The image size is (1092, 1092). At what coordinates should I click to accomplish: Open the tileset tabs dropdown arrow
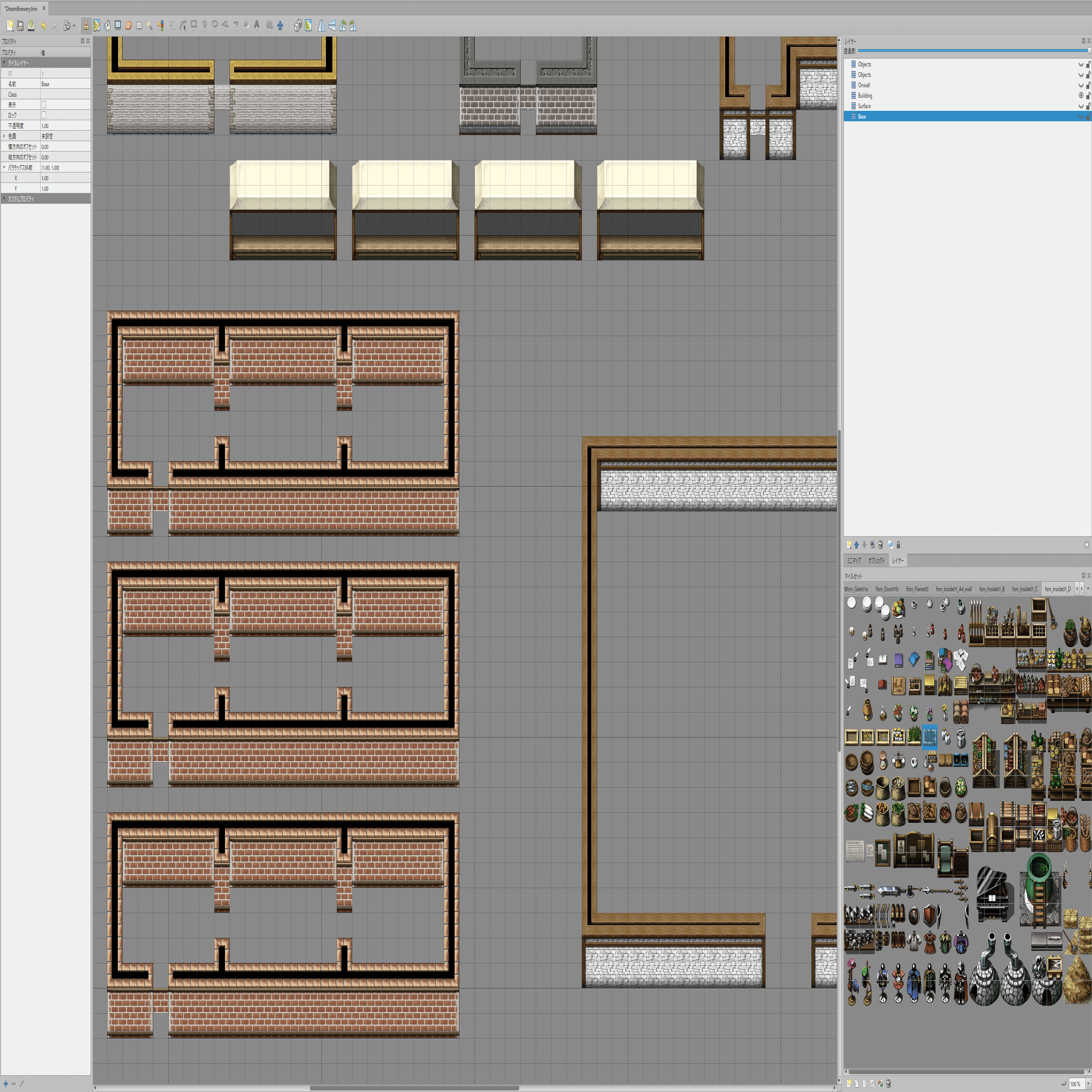click(x=1088, y=589)
